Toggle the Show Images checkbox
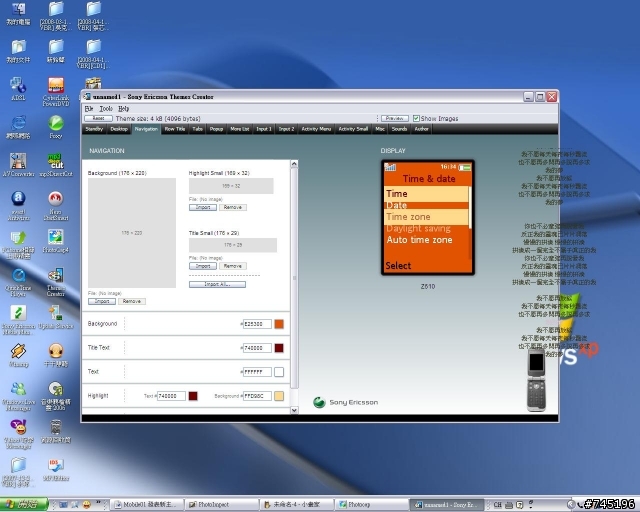Image resolution: width=640 pixels, height=512 pixels. tap(416, 118)
